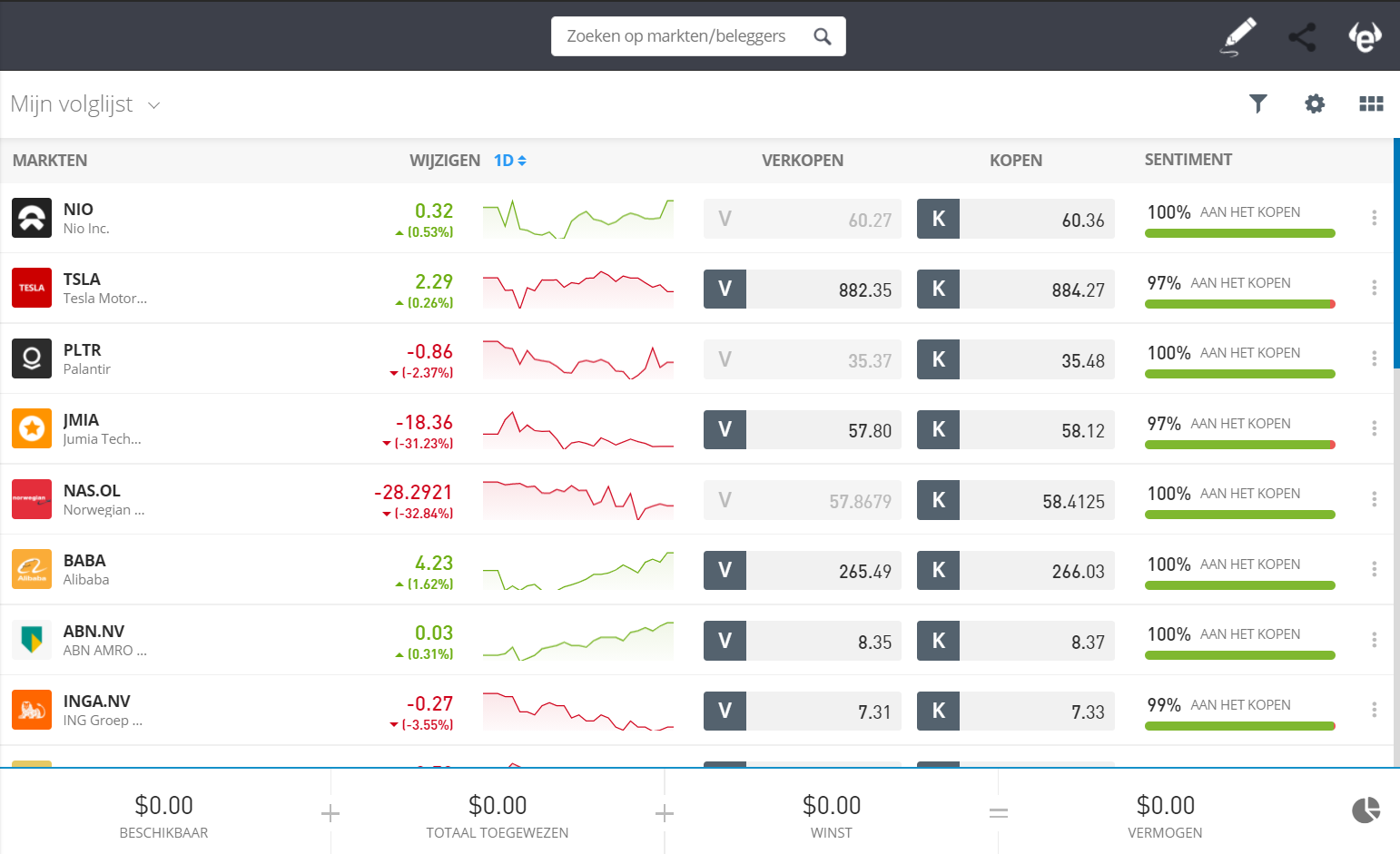
Task: Open more options for TSLA row
Action: click(1374, 288)
